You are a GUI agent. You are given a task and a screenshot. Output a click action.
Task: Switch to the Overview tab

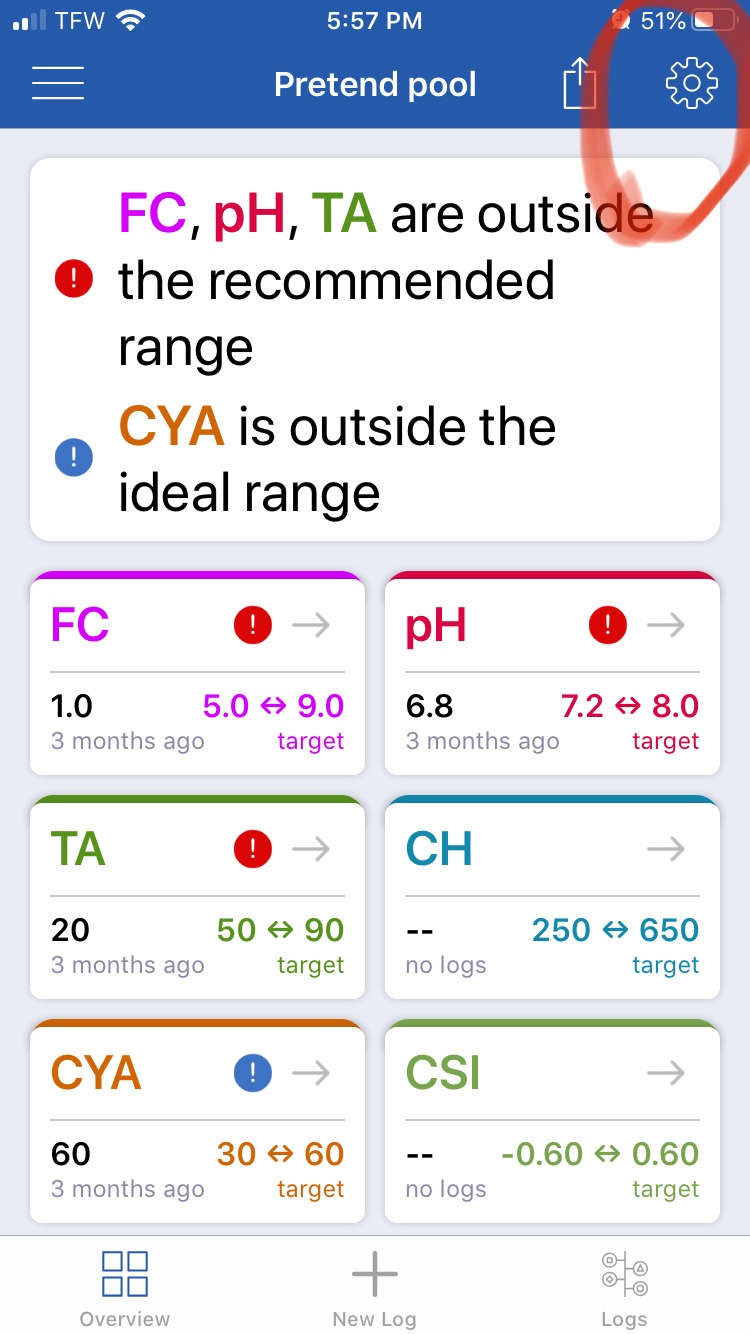click(x=125, y=1289)
